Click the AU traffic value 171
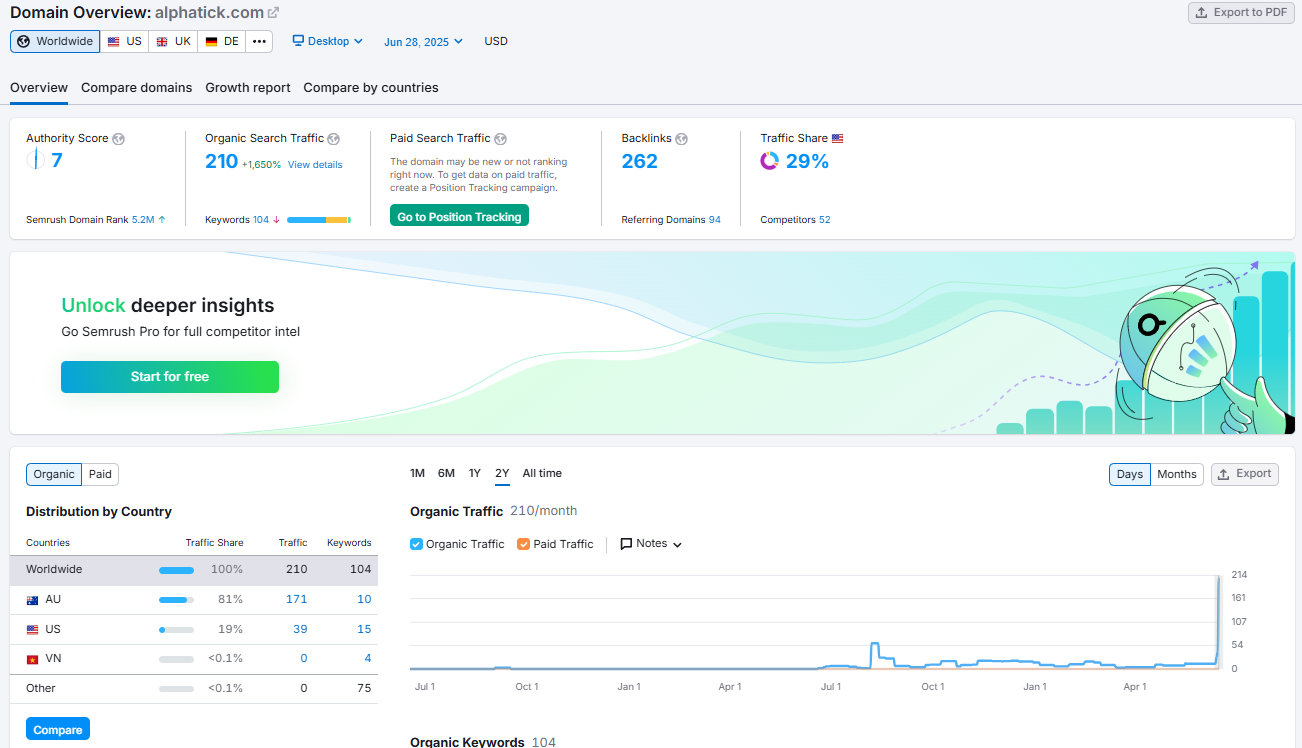This screenshot has width=1302, height=748. [296, 599]
